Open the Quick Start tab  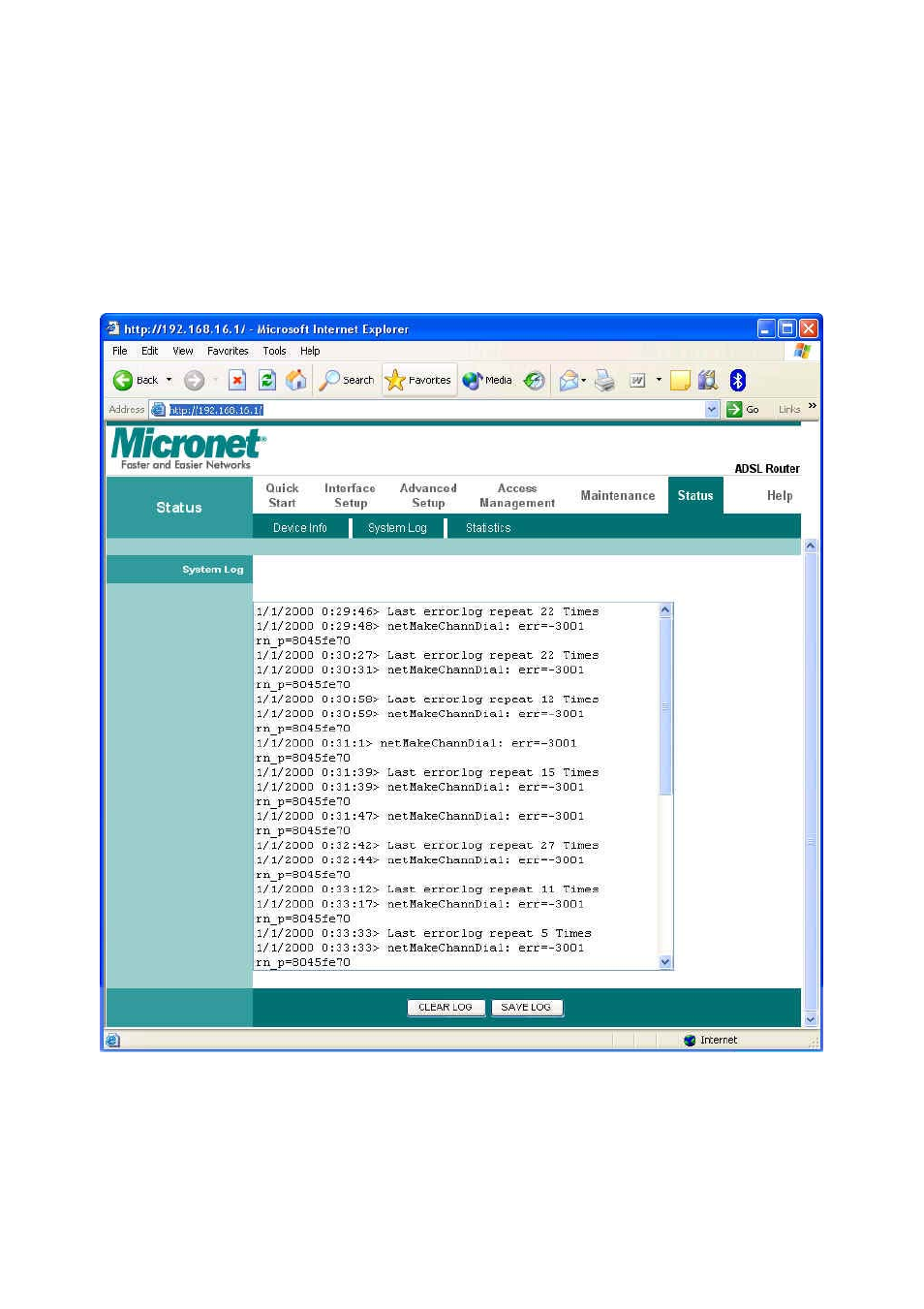(282, 495)
